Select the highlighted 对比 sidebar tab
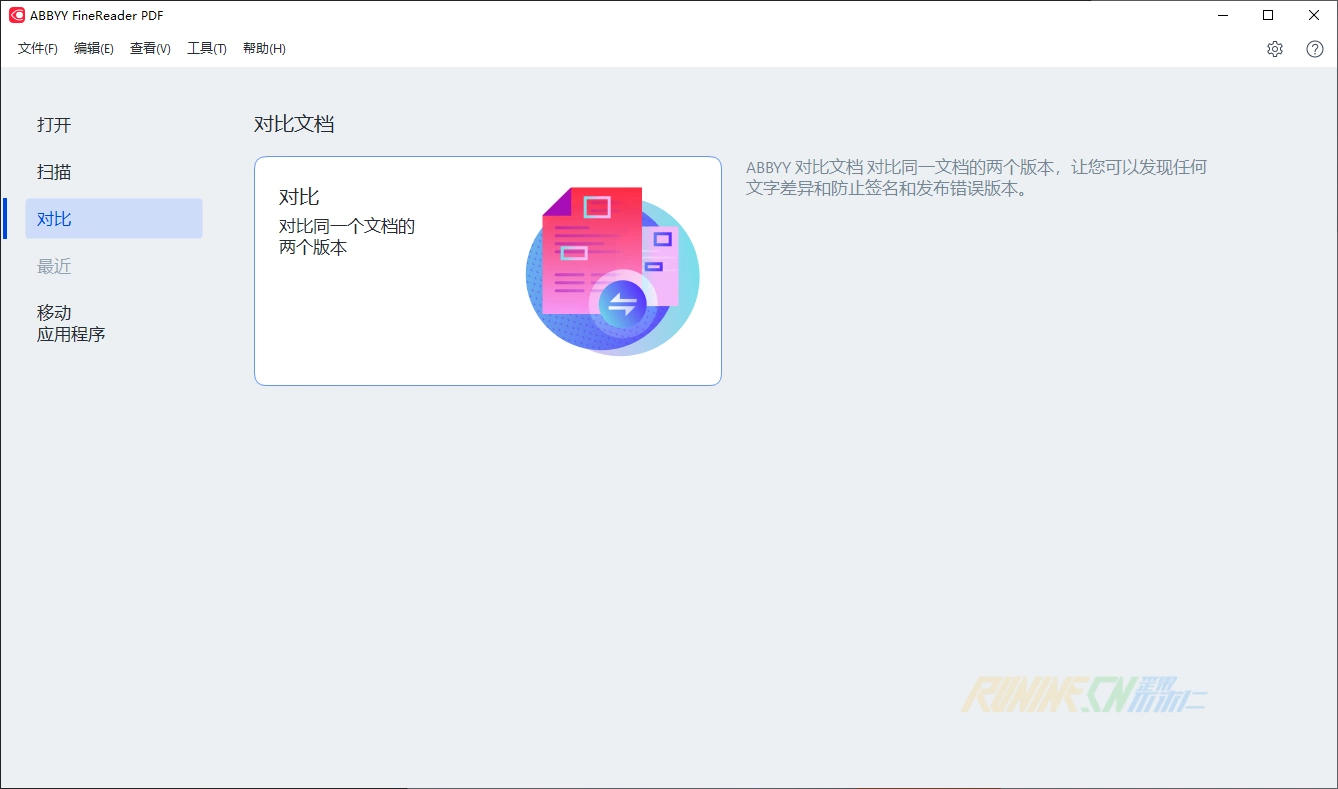Screen dimensions: 1338x789 [x=113, y=219]
